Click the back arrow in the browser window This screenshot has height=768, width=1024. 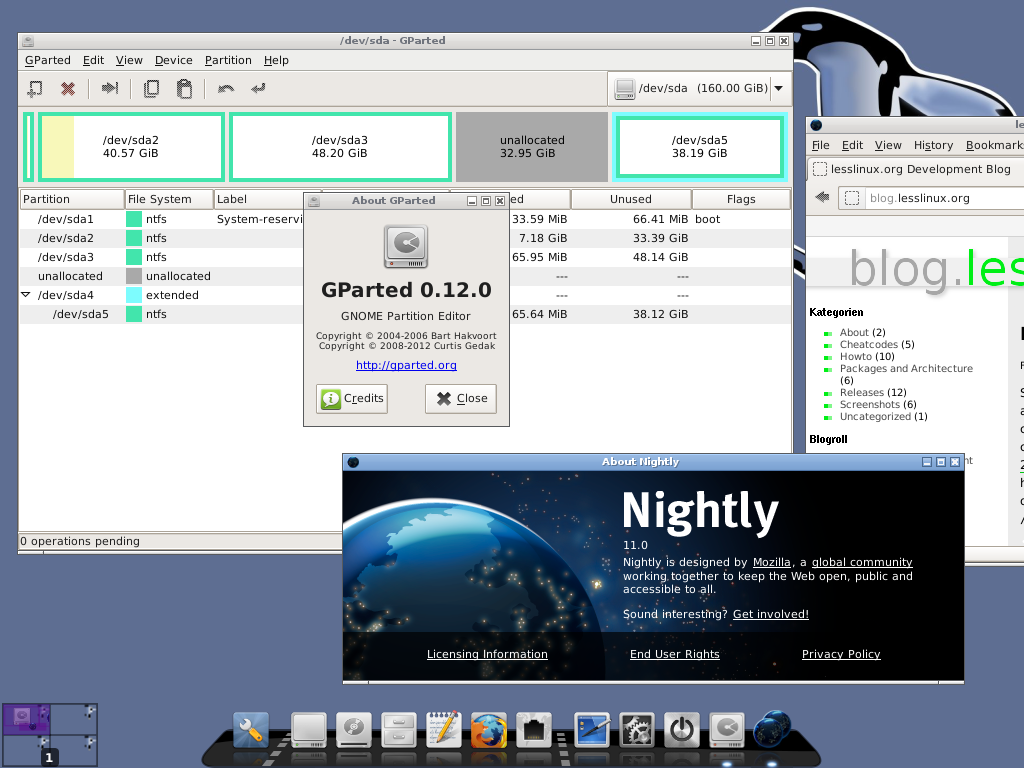coord(822,197)
